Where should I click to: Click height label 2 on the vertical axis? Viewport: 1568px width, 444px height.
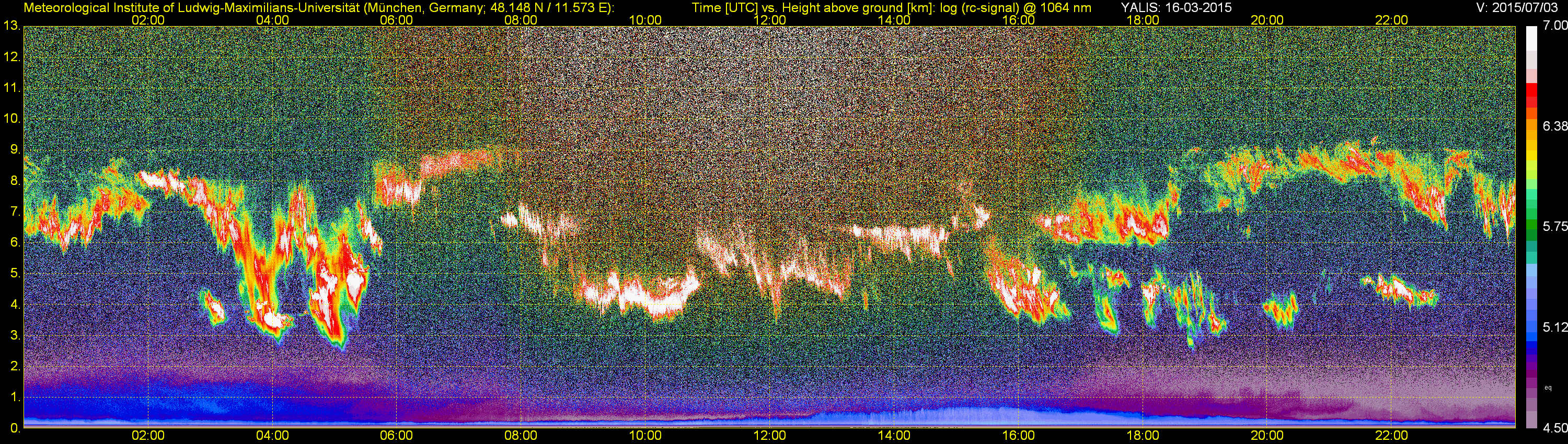click(x=15, y=366)
